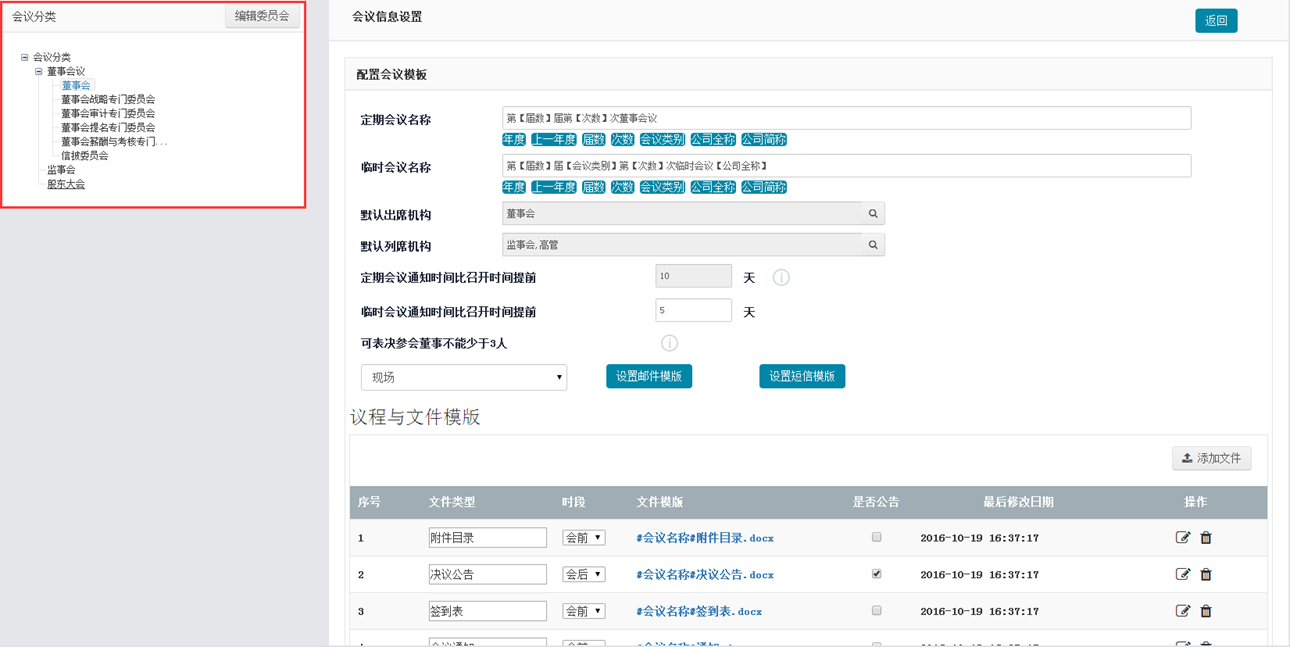Viewport: 1290px width, 647px height.
Task: Edit the 决议公告 row with pencil icon
Action: click(x=1183, y=574)
